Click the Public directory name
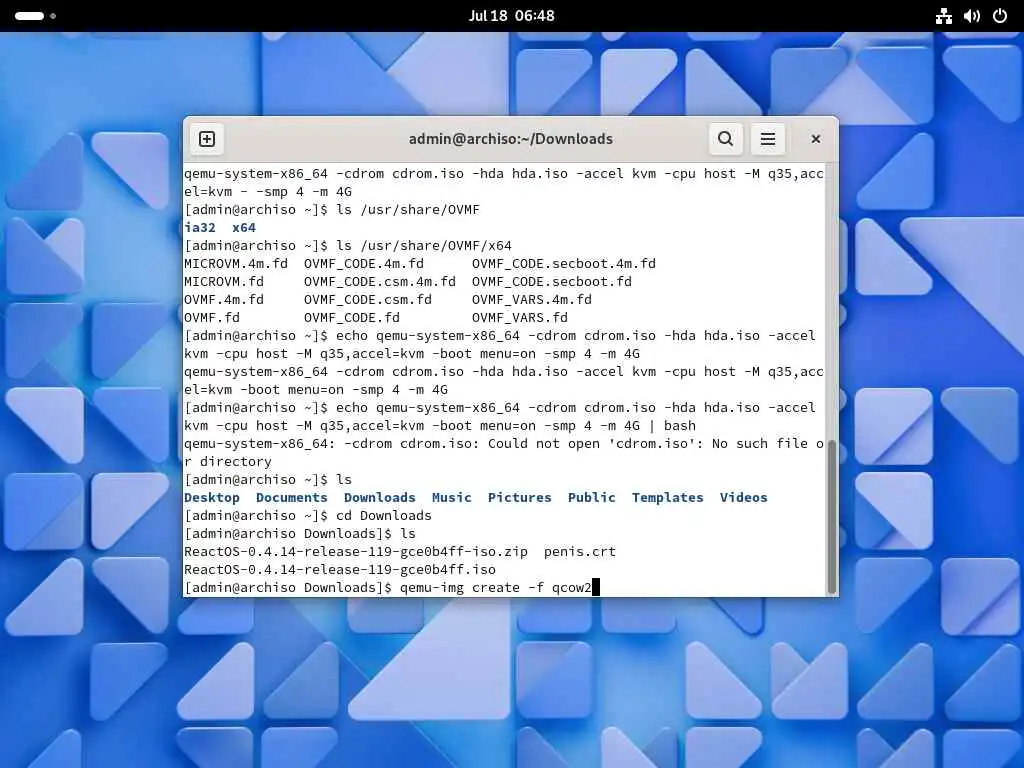1024x768 pixels. coord(592,498)
